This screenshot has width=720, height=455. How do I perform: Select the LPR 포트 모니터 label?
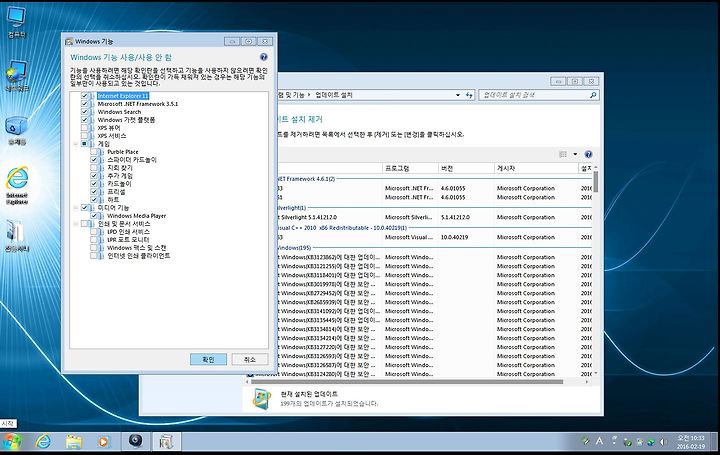tap(128, 240)
